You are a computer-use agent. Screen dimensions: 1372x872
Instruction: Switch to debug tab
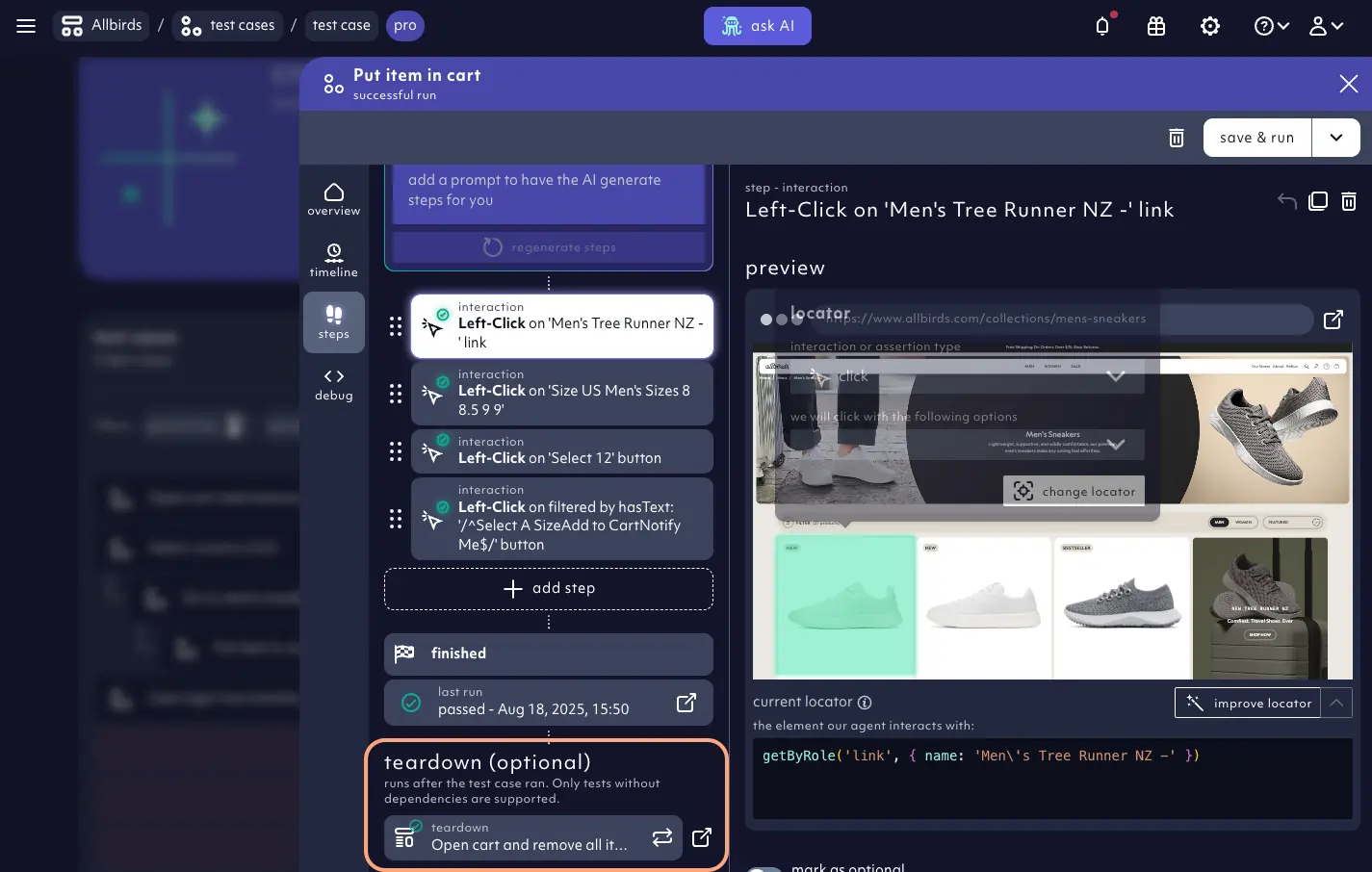[x=334, y=384]
